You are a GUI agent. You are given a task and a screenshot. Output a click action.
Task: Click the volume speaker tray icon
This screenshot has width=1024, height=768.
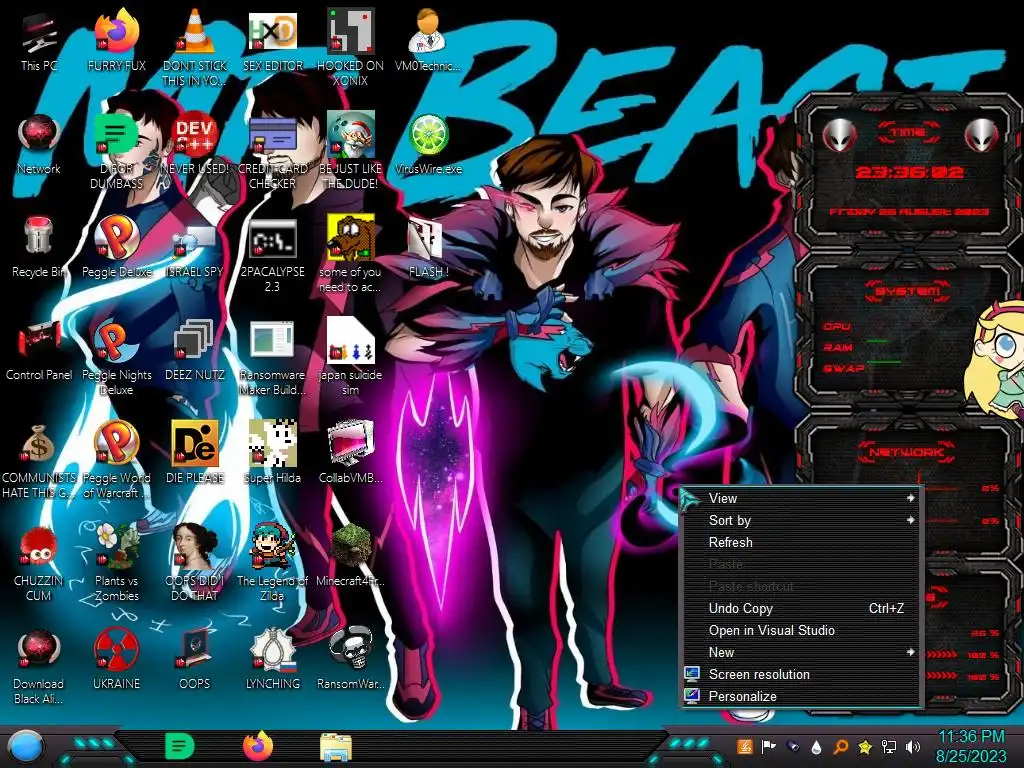point(913,746)
